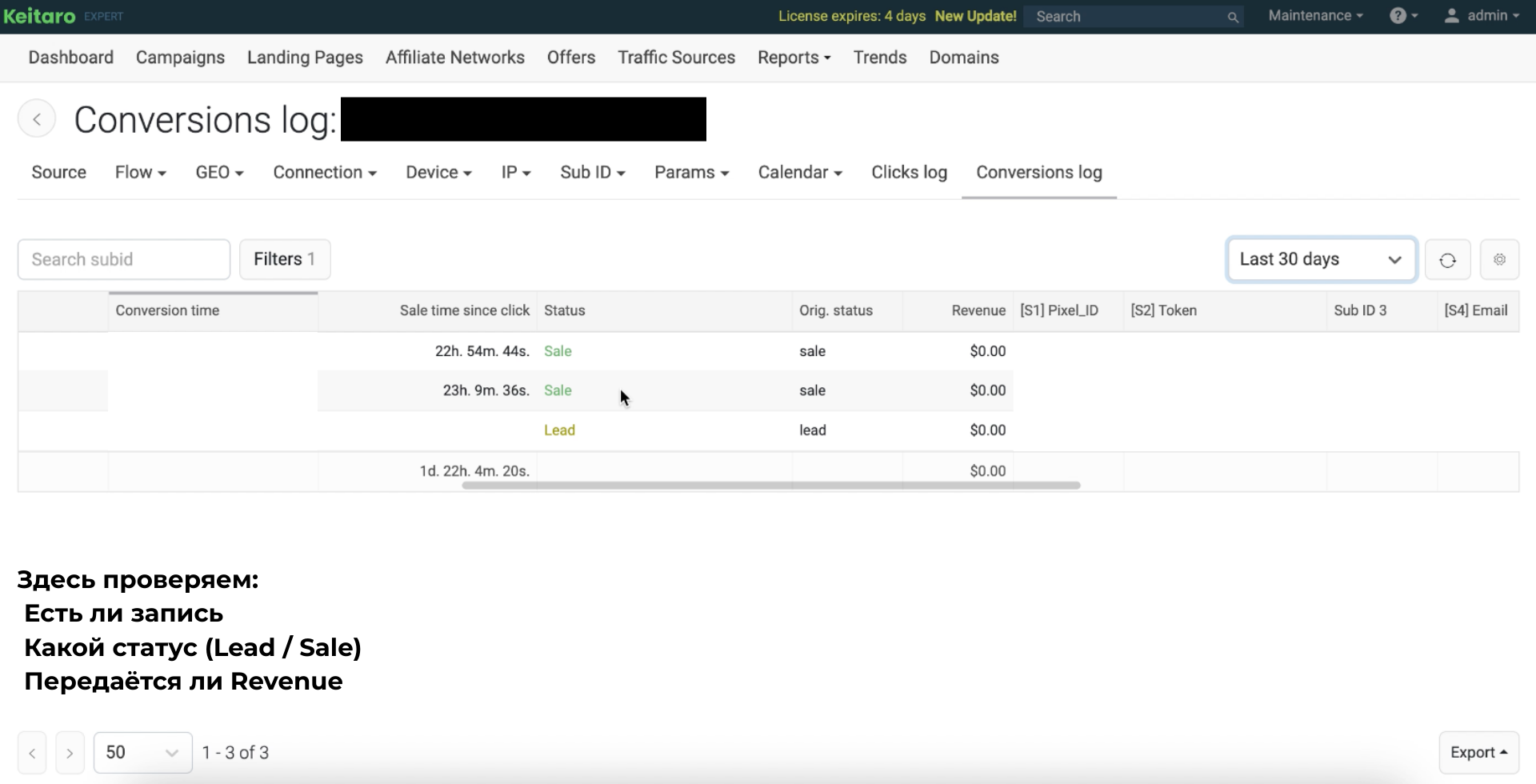1536x784 pixels.
Task: Click the Export button
Action: click(x=1478, y=753)
